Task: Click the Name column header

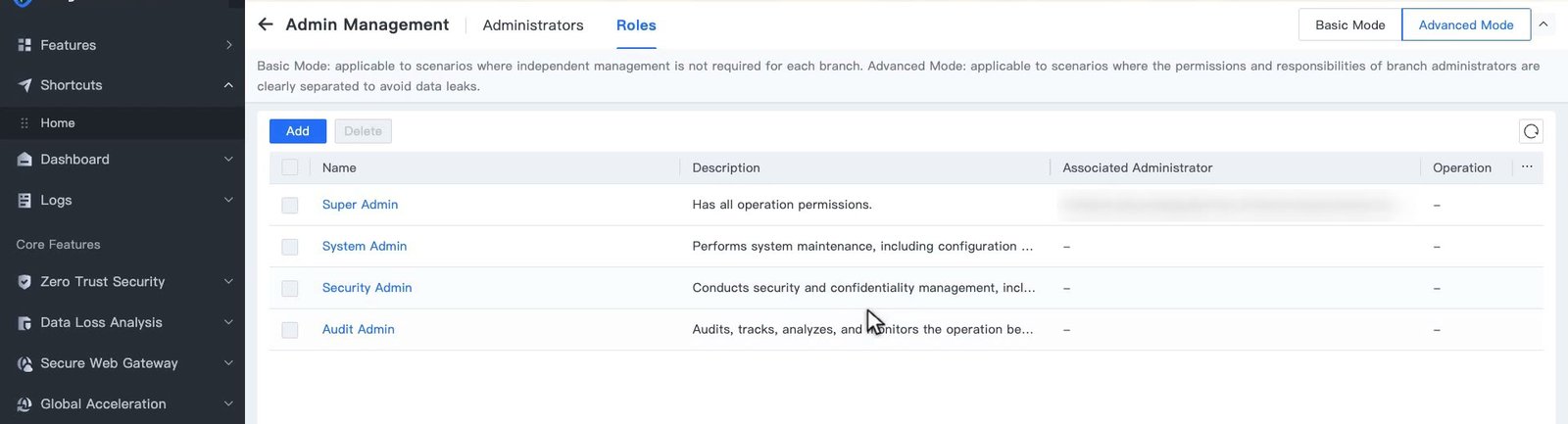Action: (339, 167)
